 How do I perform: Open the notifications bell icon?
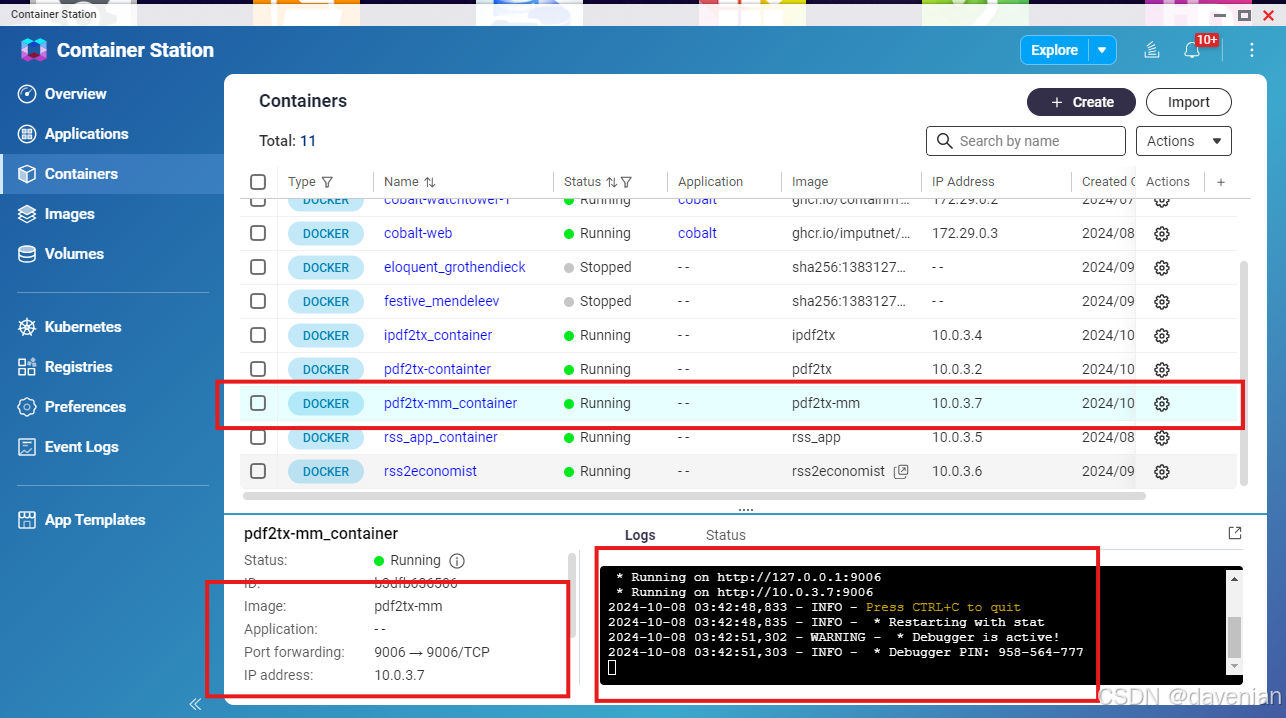coord(1192,50)
